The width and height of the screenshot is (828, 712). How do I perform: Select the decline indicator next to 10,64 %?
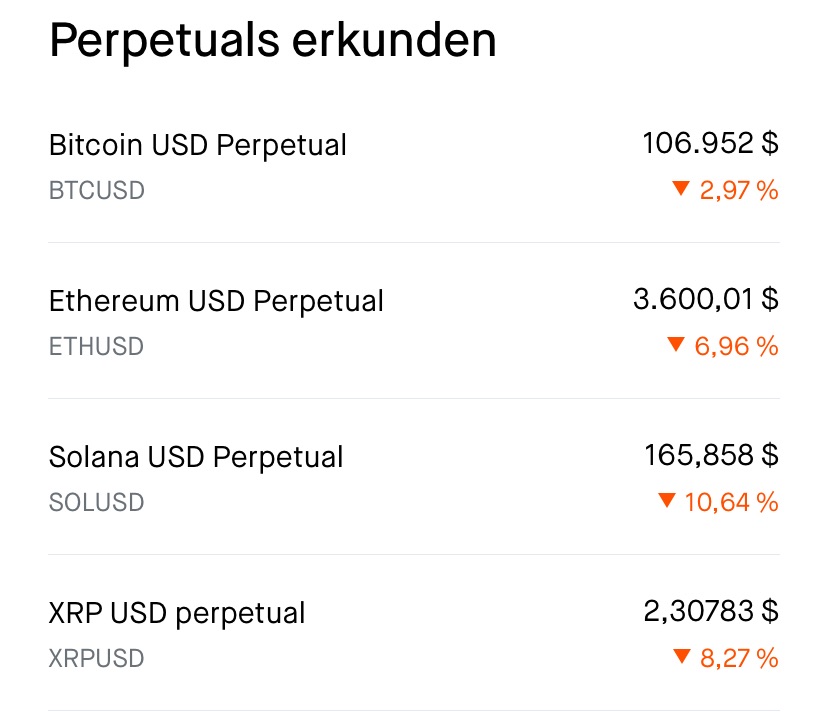point(668,502)
